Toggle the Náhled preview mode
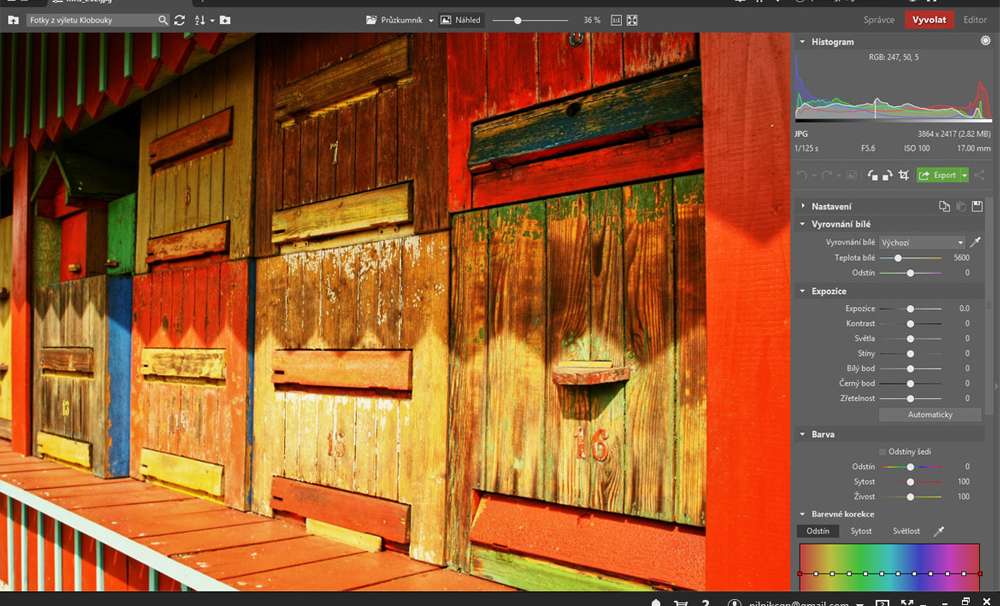Screen dimensions: 1000x606 pyautogui.click(x=460, y=20)
